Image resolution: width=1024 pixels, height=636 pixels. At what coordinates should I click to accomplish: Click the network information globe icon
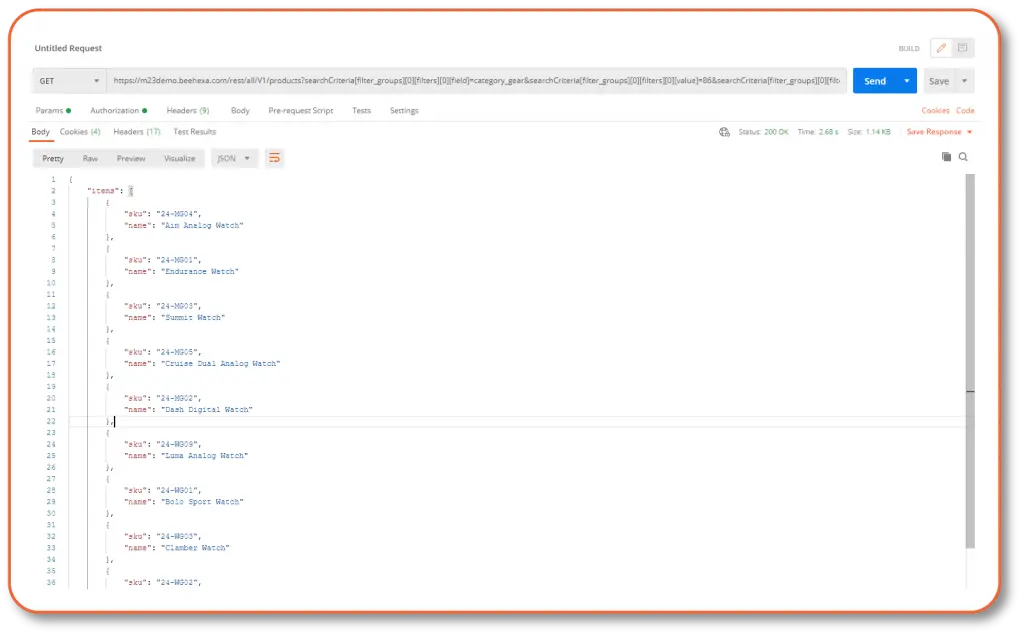point(723,132)
